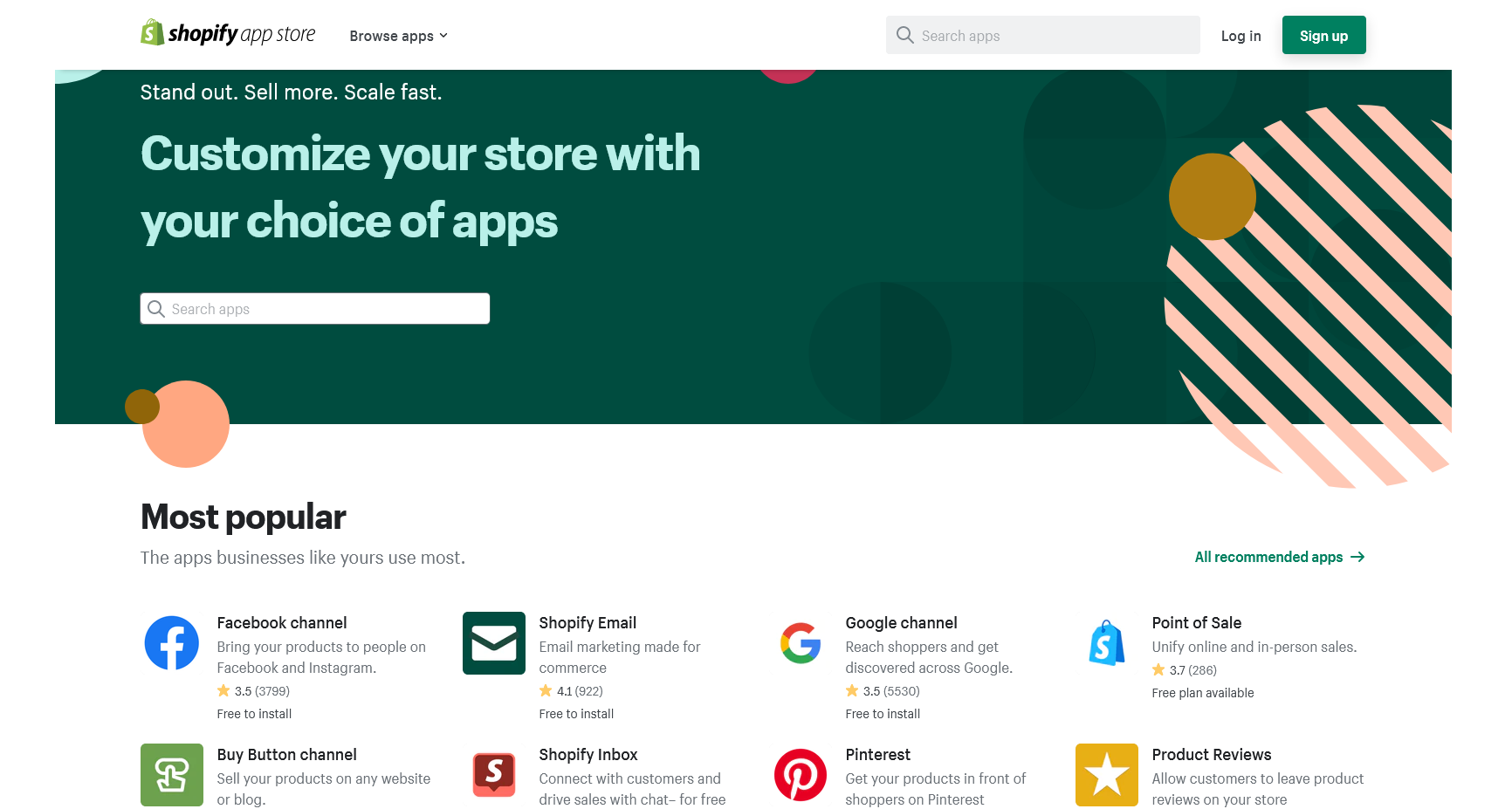
Task: Expand the Browse apps dropdown
Action: (x=398, y=36)
